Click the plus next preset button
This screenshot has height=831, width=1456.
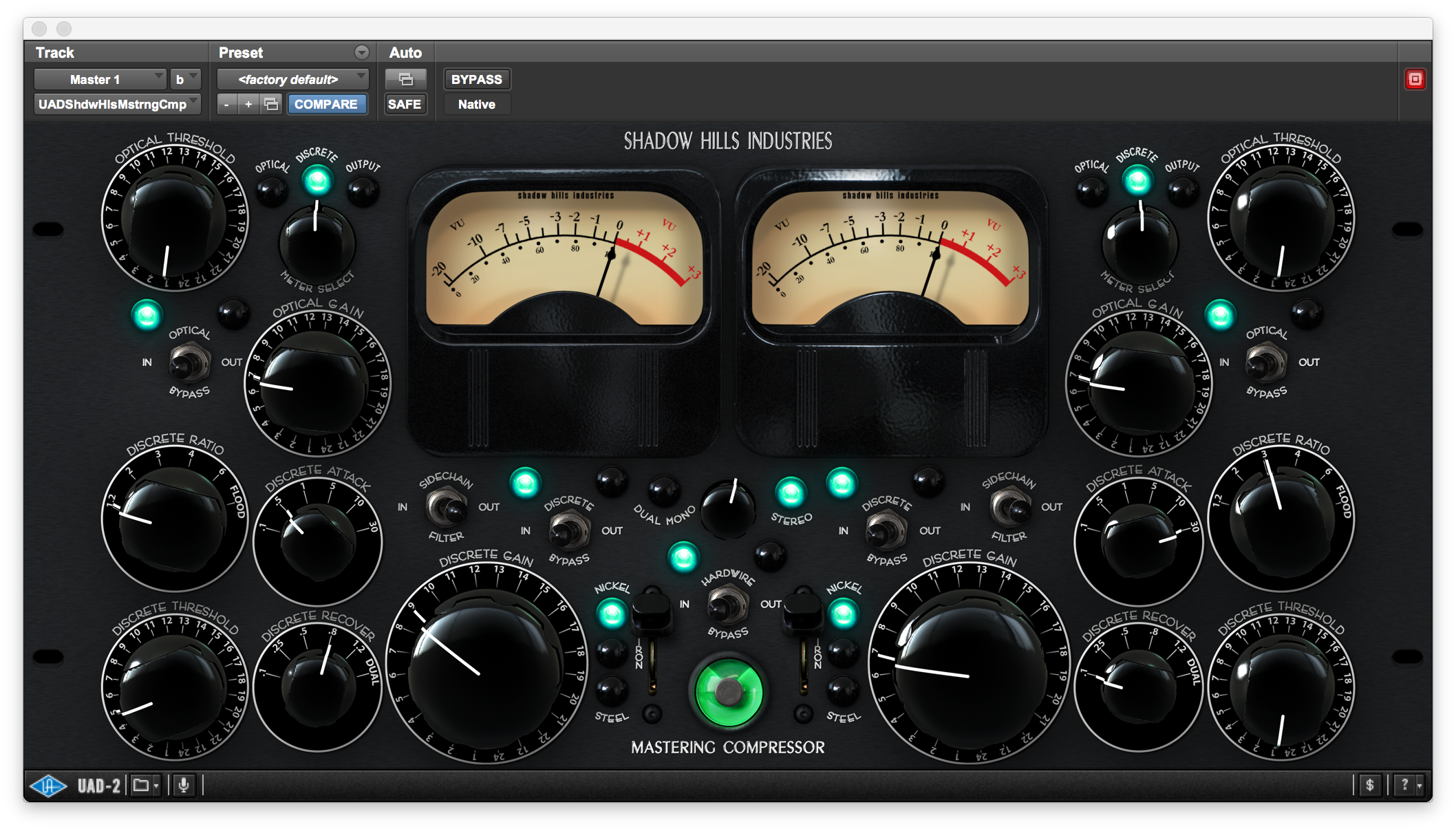click(248, 105)
